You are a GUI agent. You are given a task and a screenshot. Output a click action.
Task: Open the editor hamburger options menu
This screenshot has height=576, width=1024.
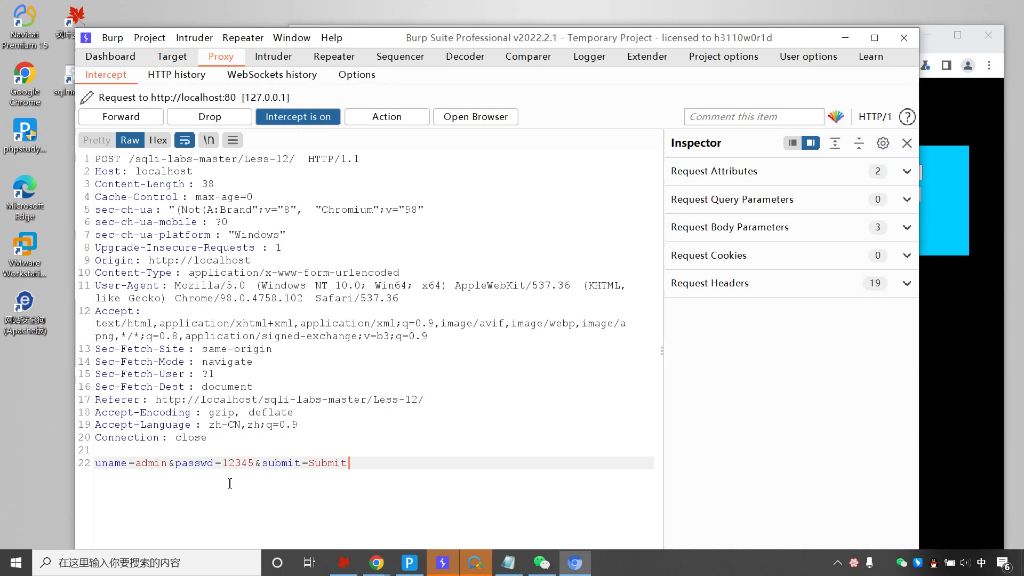232,140
